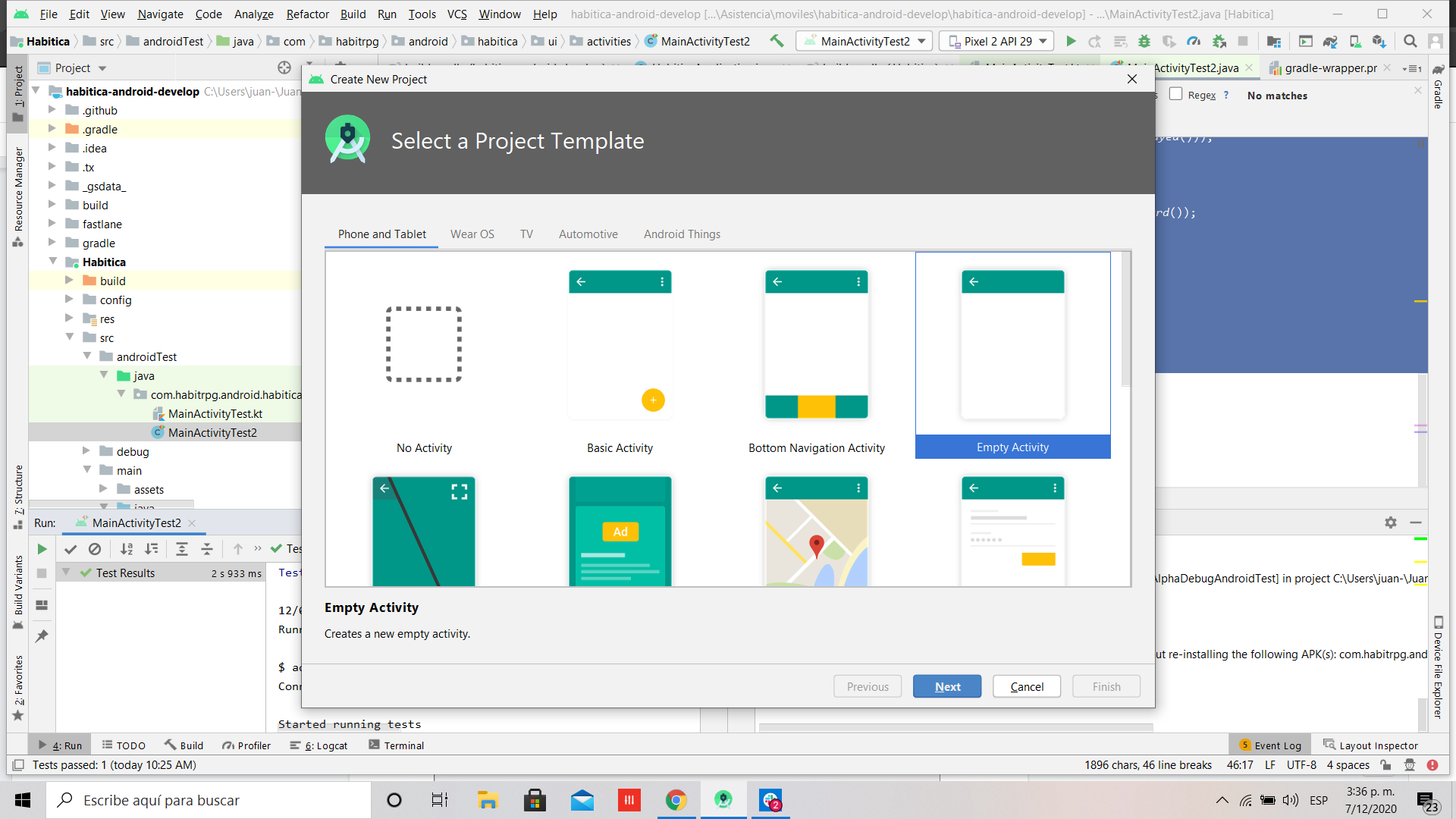Run the app with green play icon
Viewport: 1456px width, 819px height.
[x=1071, y=41]
